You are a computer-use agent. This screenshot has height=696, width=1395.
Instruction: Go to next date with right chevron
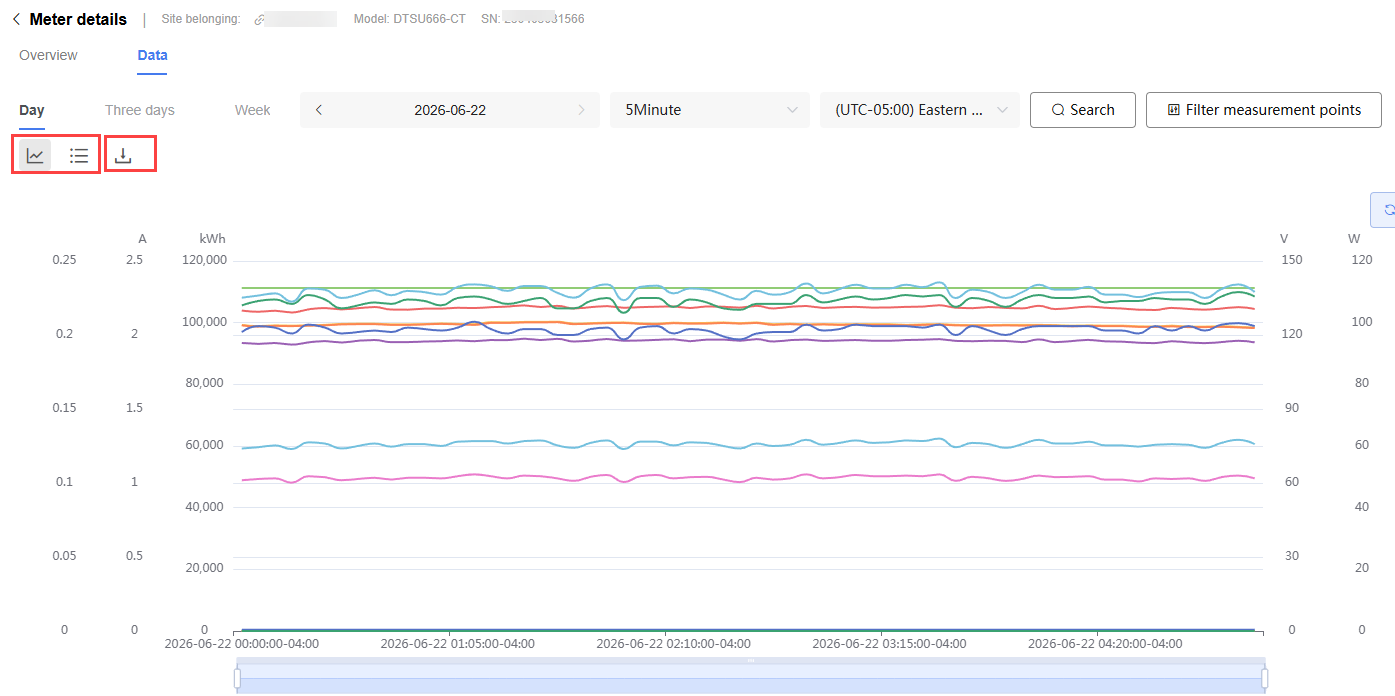click(x=581, y=110)
